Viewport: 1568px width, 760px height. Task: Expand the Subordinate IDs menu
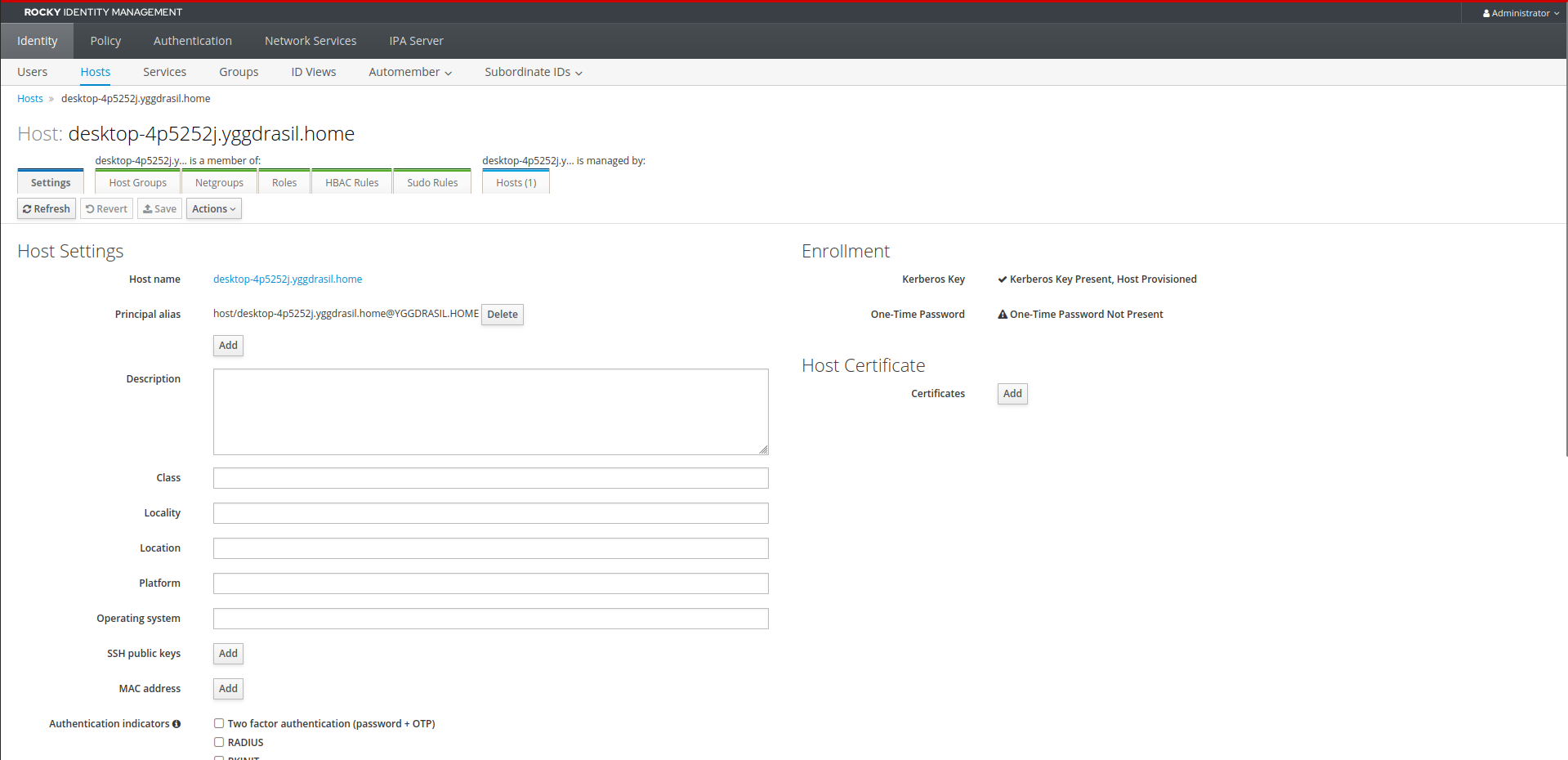click(x=534, y=72)
